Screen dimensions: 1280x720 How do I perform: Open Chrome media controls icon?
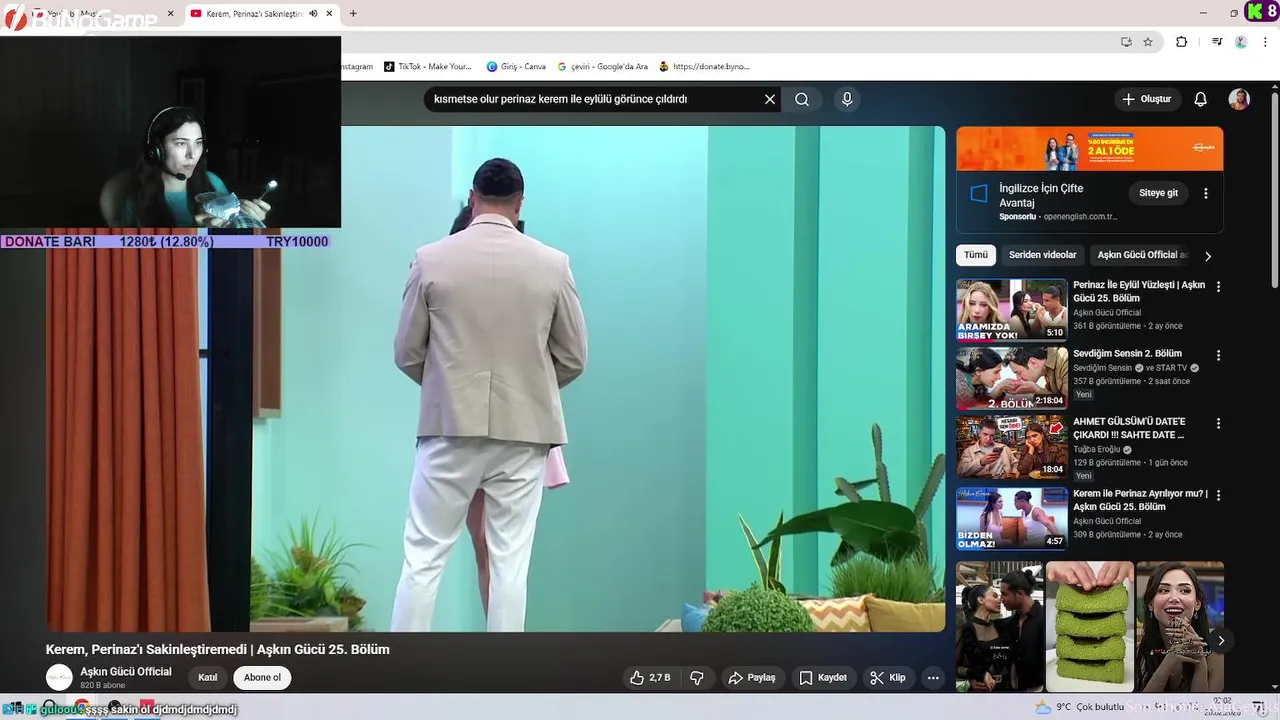[x=1217, y=42]
